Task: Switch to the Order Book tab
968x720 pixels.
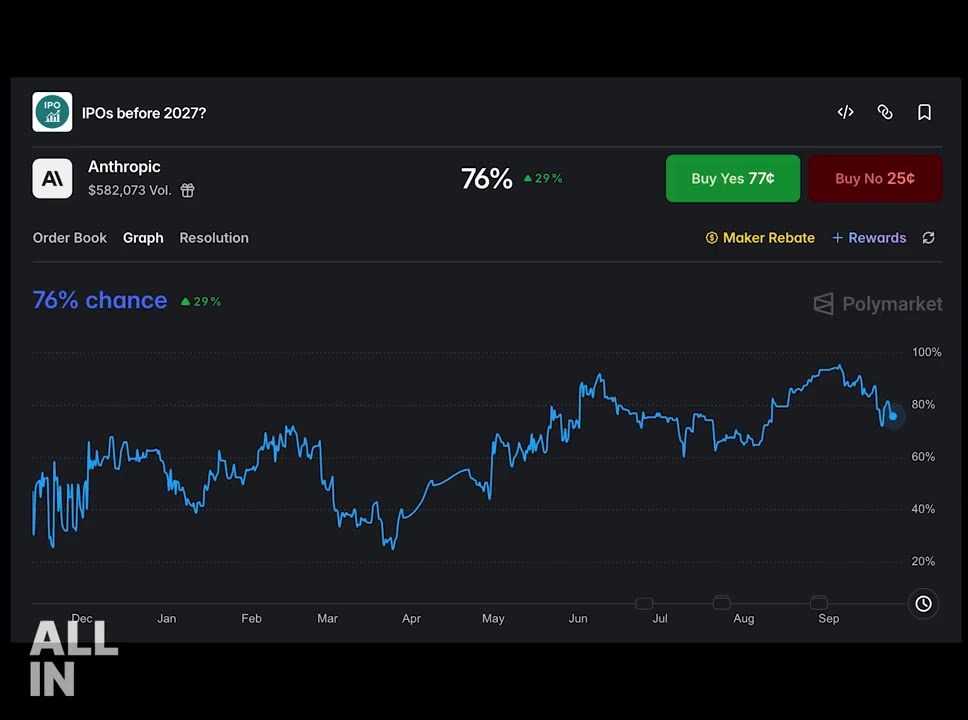Action: [70, 238]
